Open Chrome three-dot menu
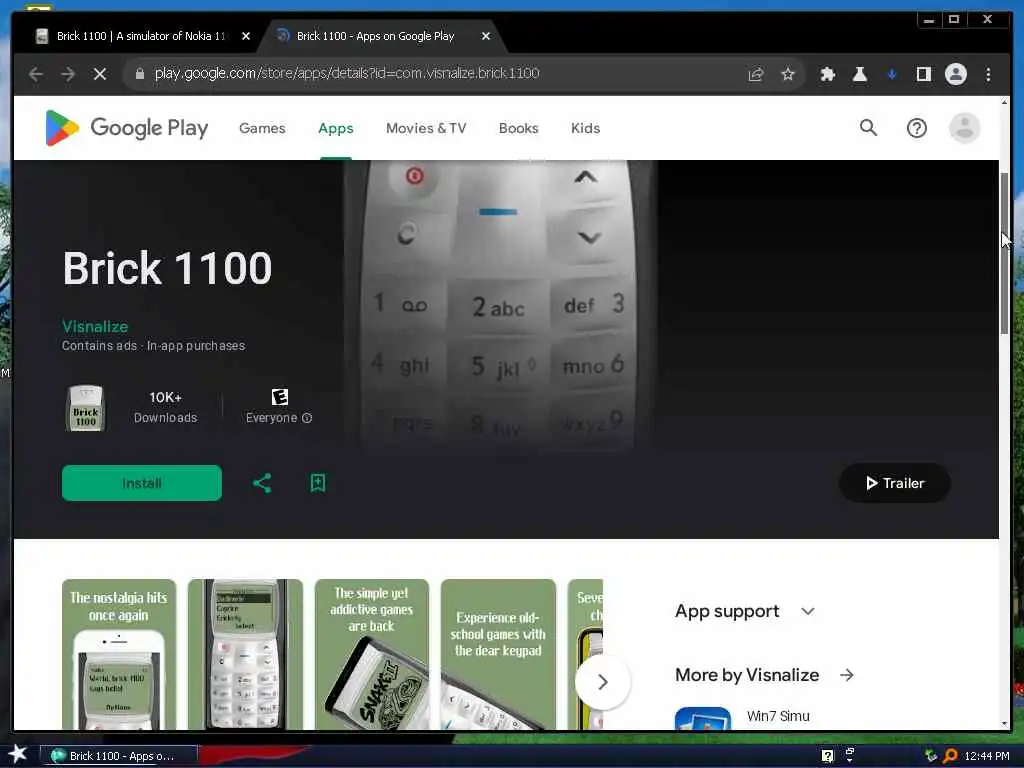This screenshot has height=768, width=1024. coord(988,74)
